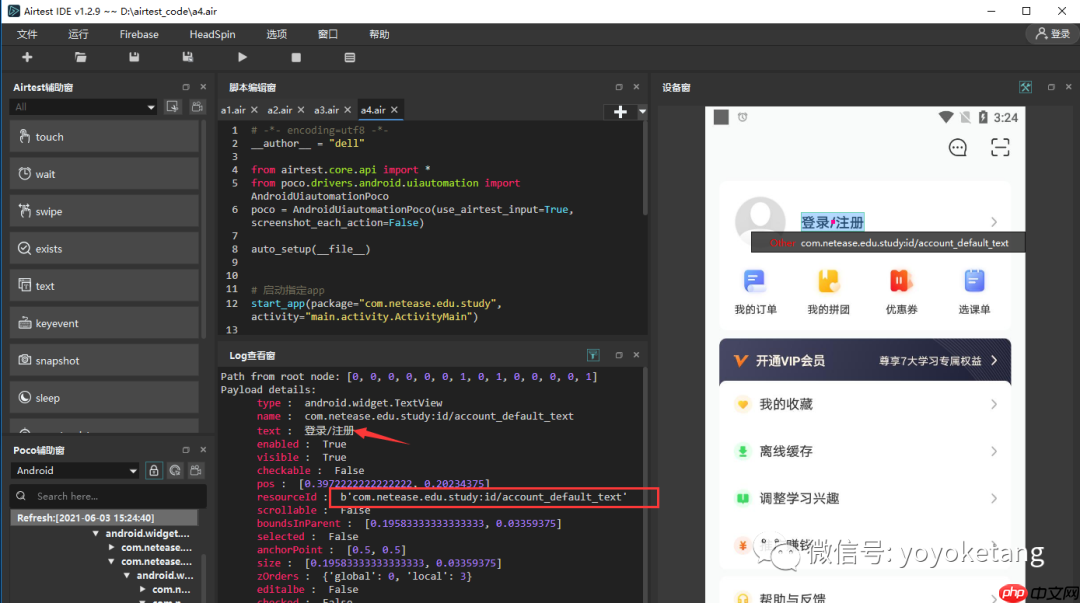Click the filter icon in Log查看窗
Image resolution: width=1080 pixels, height=603 pixels.
pos(591,354)
